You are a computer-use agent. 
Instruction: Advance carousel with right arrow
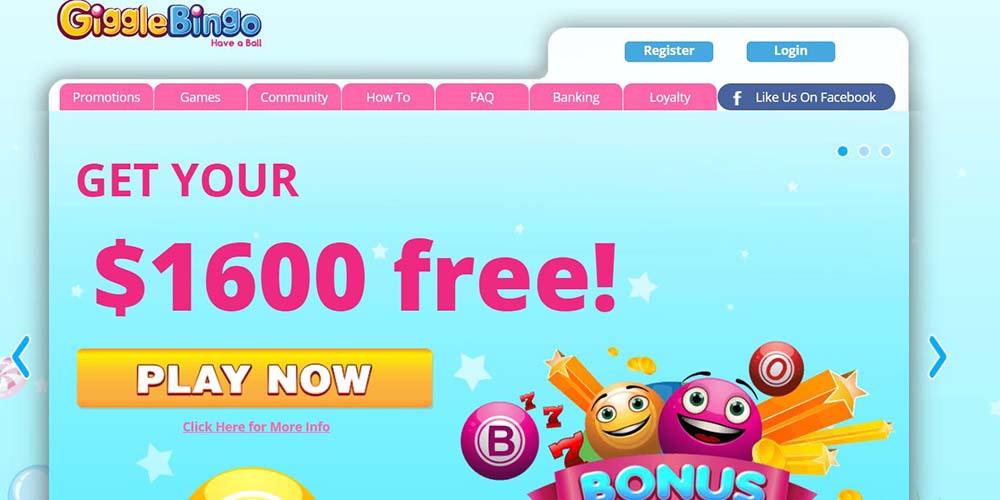coord(938,357)
